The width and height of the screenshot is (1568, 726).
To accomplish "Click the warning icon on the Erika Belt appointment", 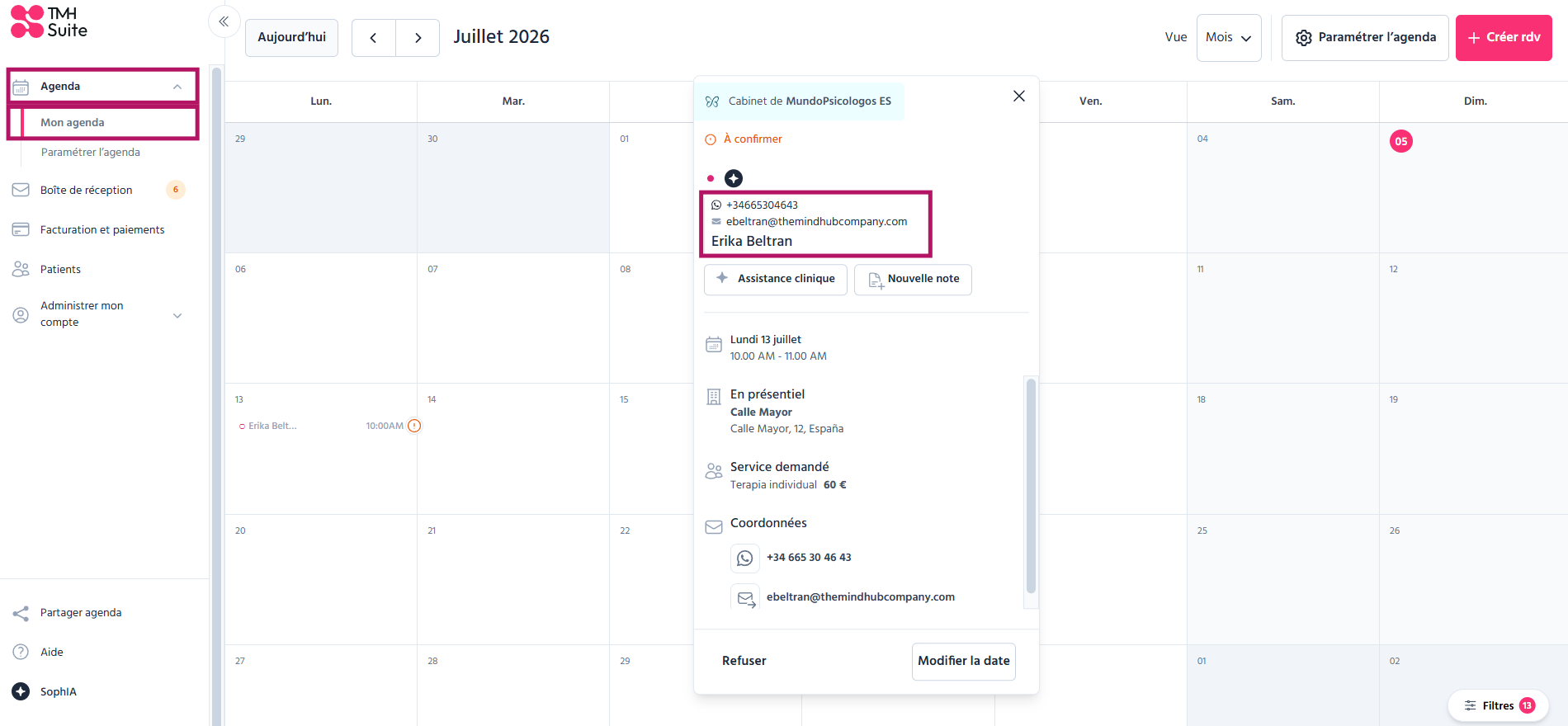I will (x=414, y=426).
